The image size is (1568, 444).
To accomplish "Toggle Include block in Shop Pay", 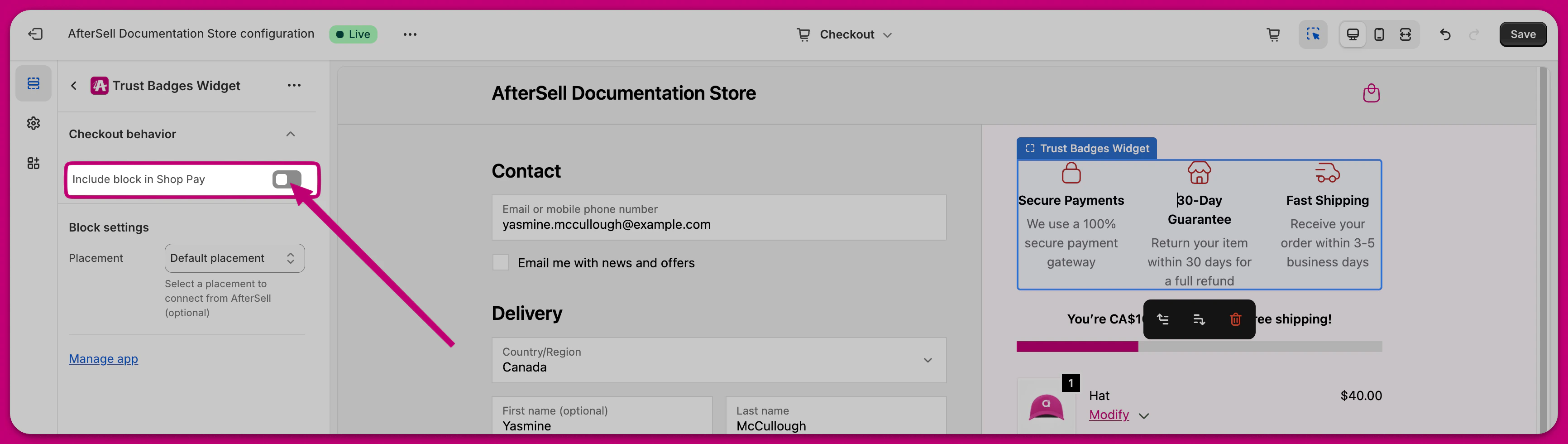I will point(287,179).
